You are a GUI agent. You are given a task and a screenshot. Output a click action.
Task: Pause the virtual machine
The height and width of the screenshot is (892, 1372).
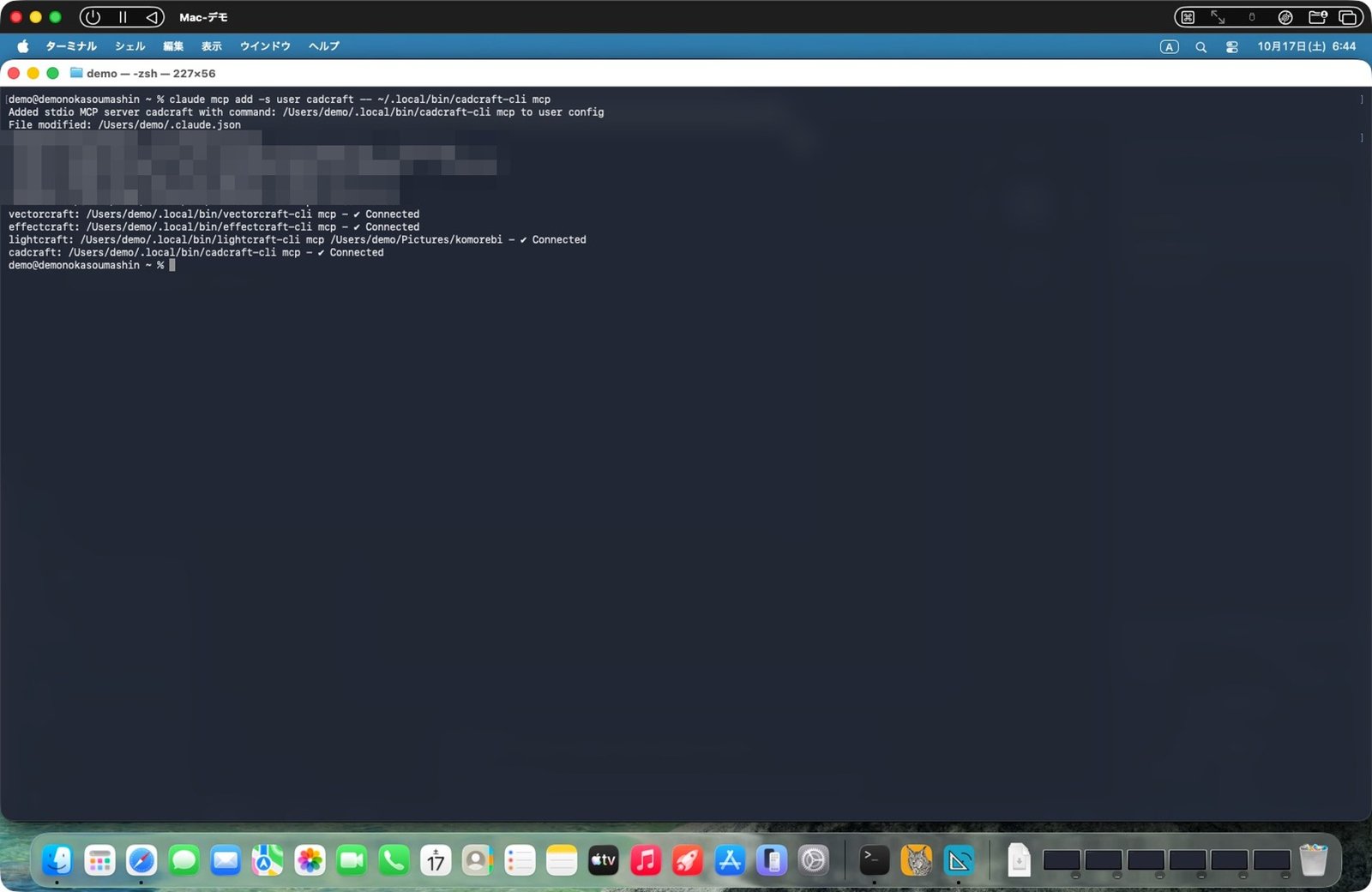123,17
